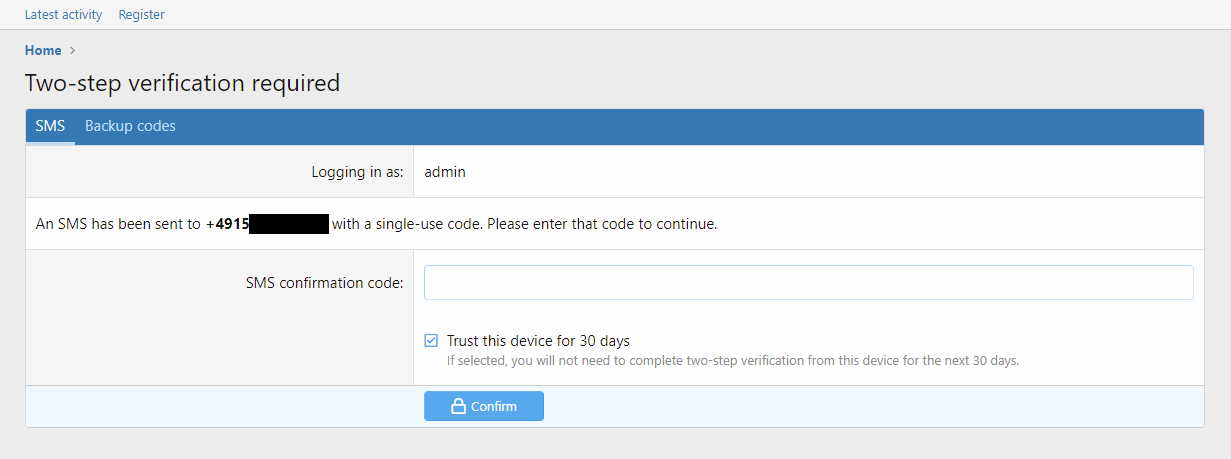
Task: Click the black redacted phone number box
Action: click(289, 224)
